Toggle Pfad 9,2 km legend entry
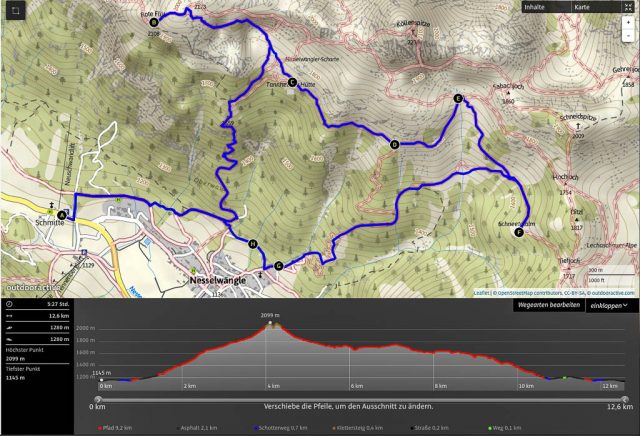640x436 pixels. 115,428
